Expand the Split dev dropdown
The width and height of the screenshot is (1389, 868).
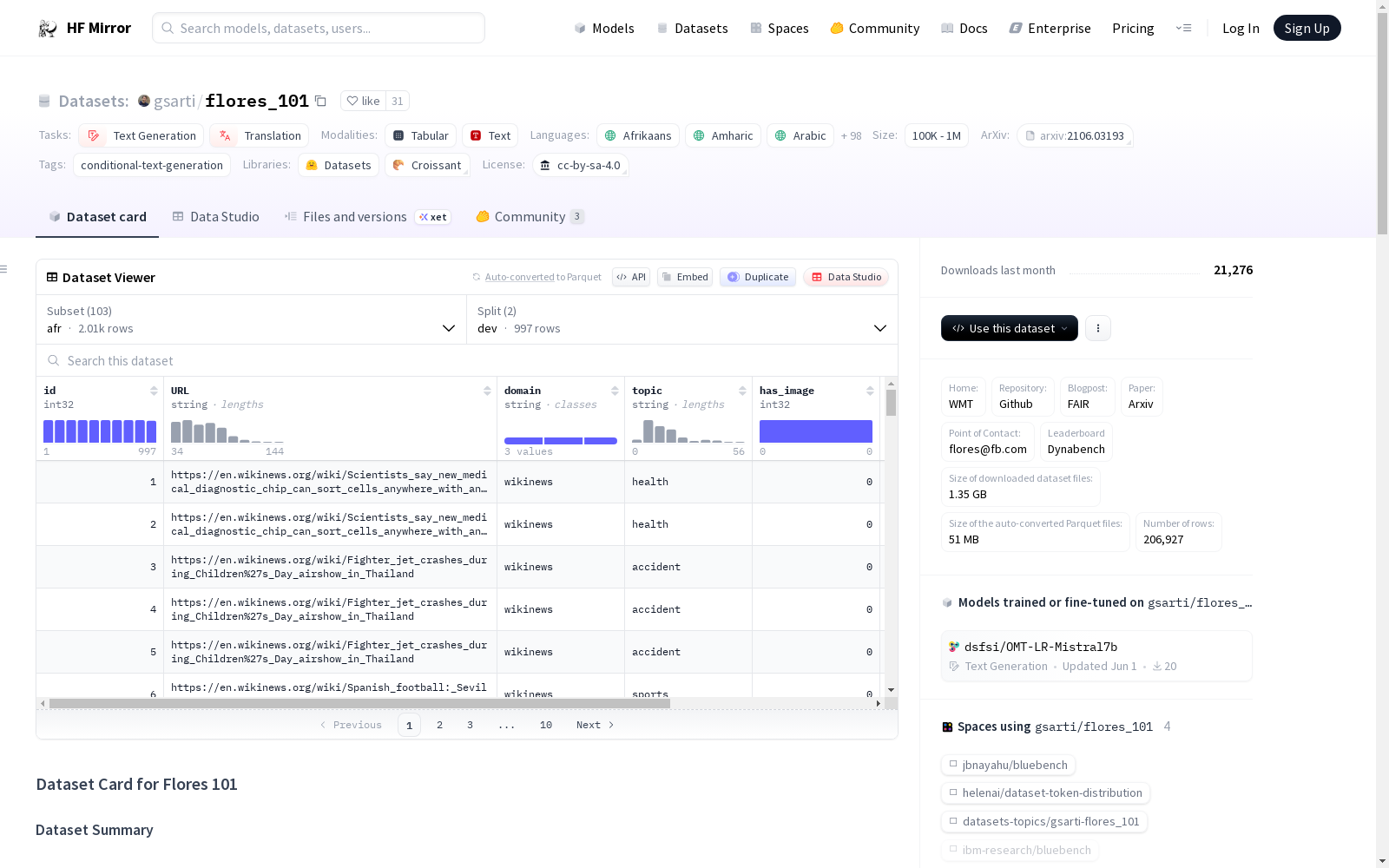(x=682, y=319)
